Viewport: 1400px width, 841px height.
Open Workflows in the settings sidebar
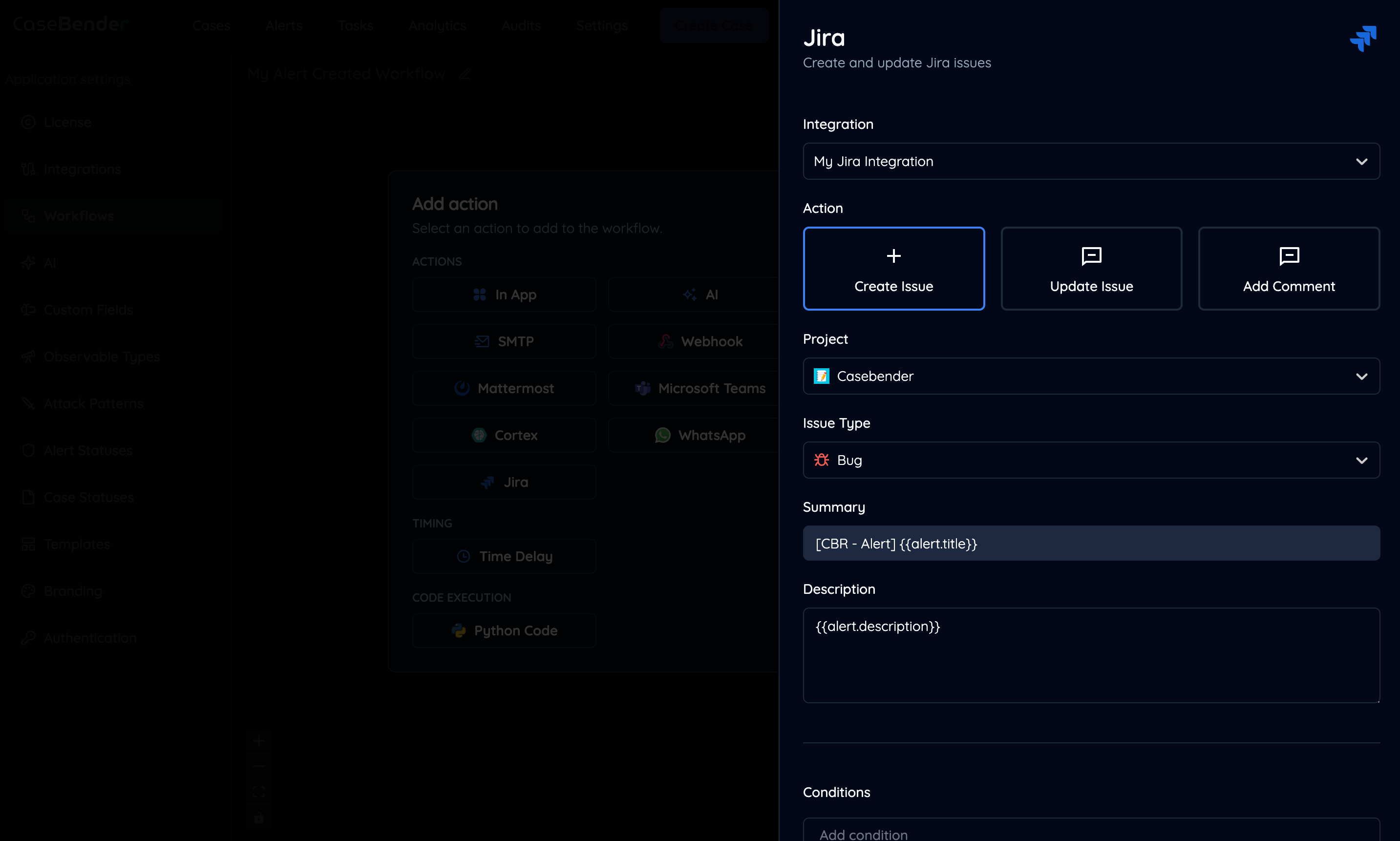click(79, 216)
